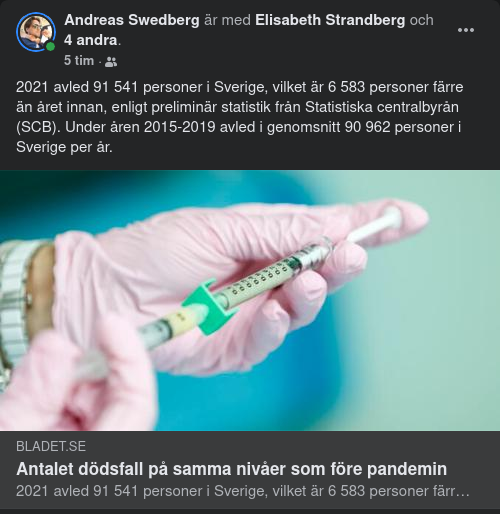Open the post via '5 tim' timestamp
This screenshot has width=500, height=514.
click(x=79, y=61)
